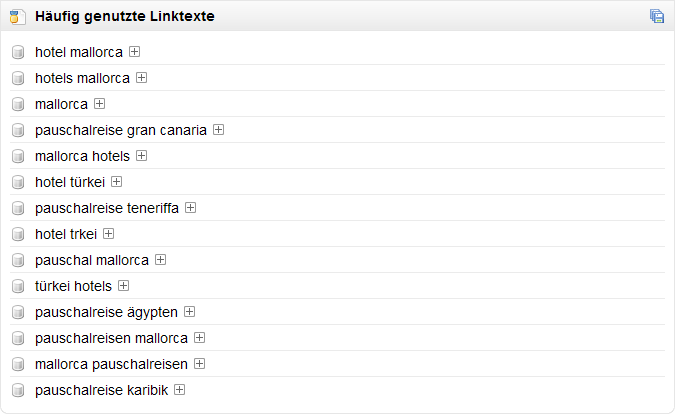Screen dimensions: 675x414
Task: Expand the hotel trkei entry
Action: point(109,234)
